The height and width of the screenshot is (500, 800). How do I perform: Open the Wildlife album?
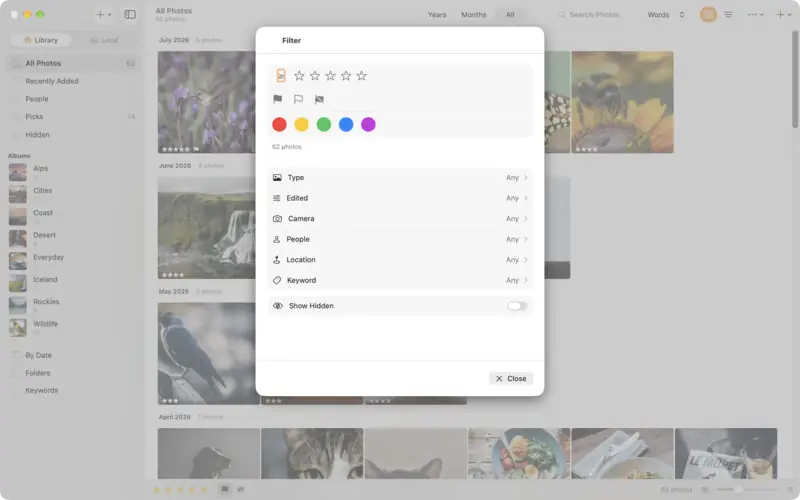click(73, 328)
